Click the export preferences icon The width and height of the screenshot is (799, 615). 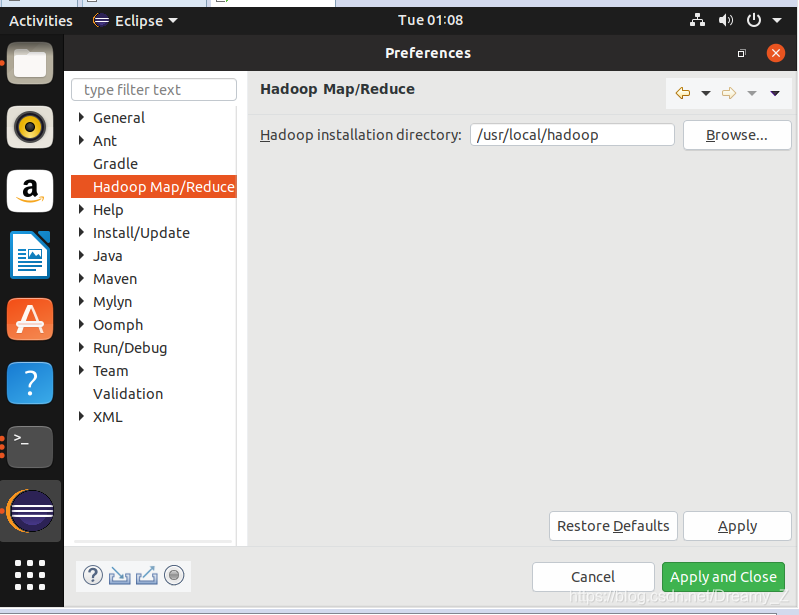point(147,576)
